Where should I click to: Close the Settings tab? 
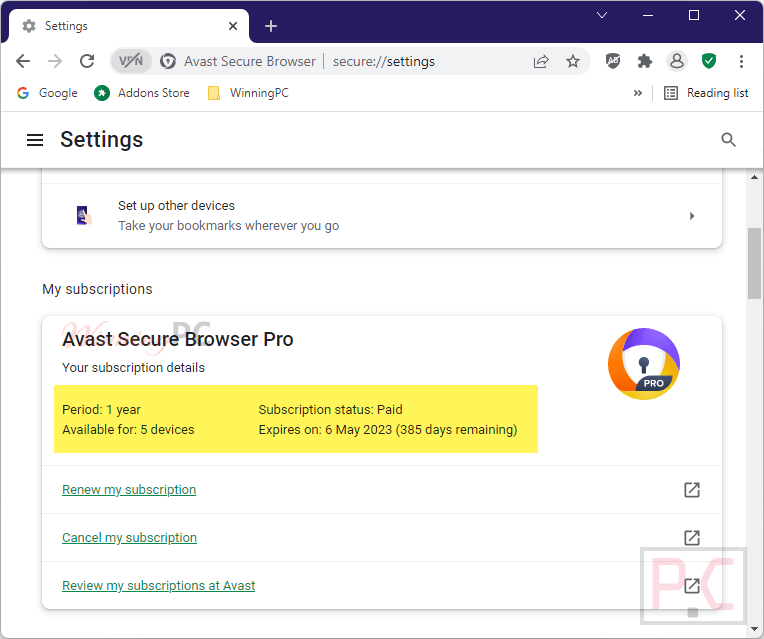tap(233, 26)
